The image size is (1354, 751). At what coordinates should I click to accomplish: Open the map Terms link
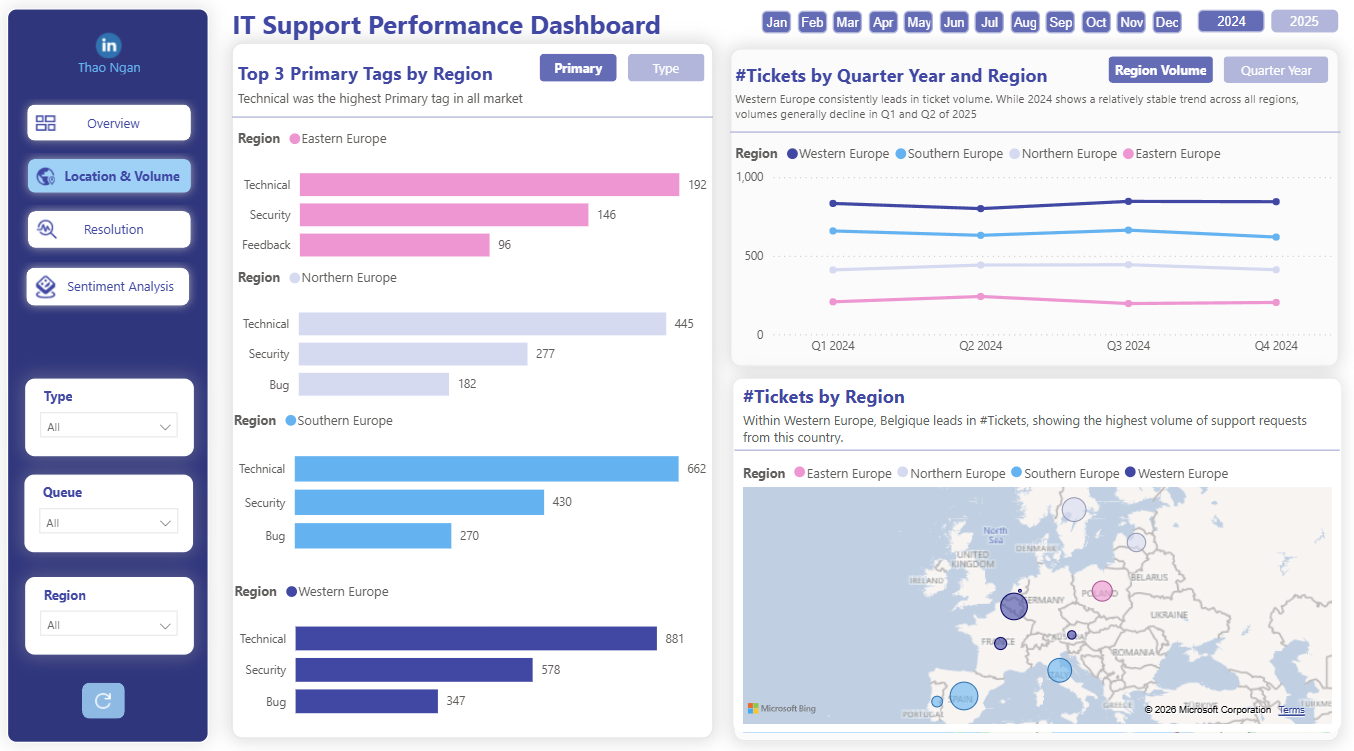[x=1291, y=710]
